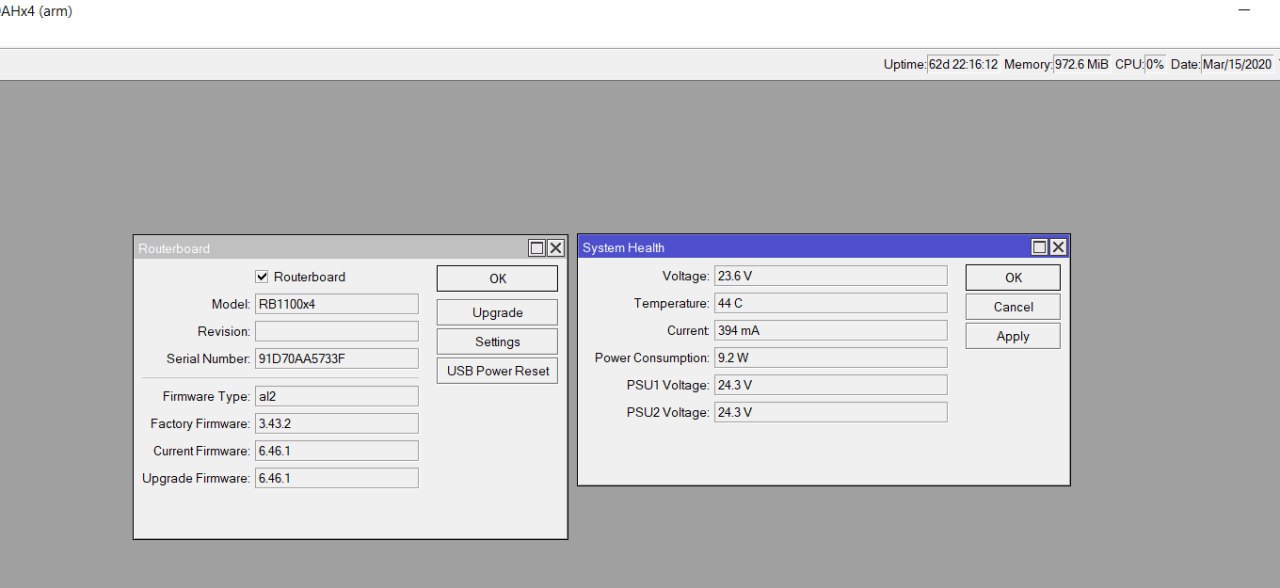The image size is (1280, 588).
Task: Open Routerboard Settings button
Action: pos(497,342)
